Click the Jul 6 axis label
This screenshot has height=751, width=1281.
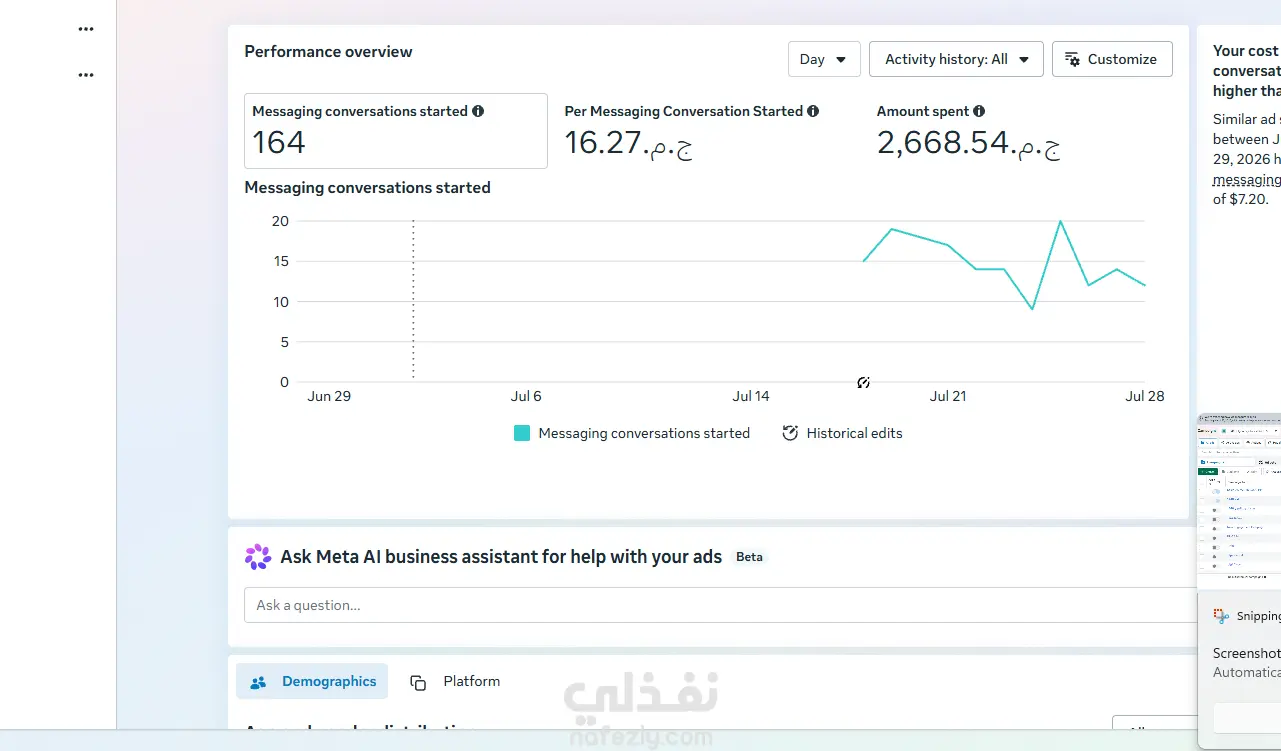[x=526, y=396]
